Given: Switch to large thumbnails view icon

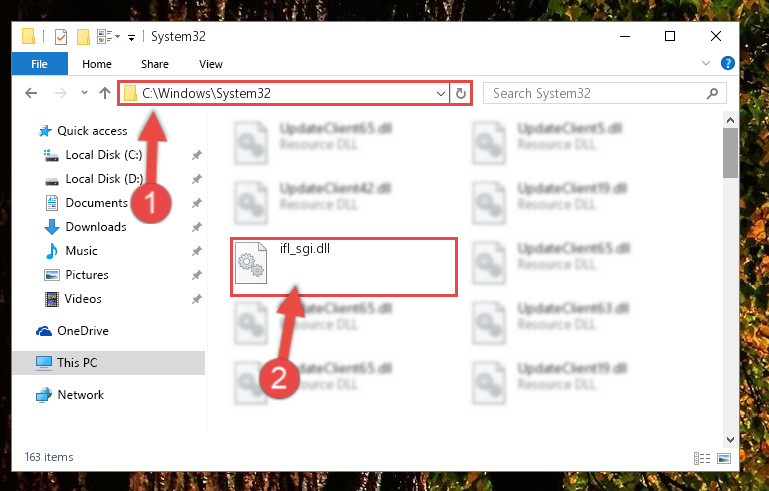Looking at the screenshot, I should click(x=724, y=458).
